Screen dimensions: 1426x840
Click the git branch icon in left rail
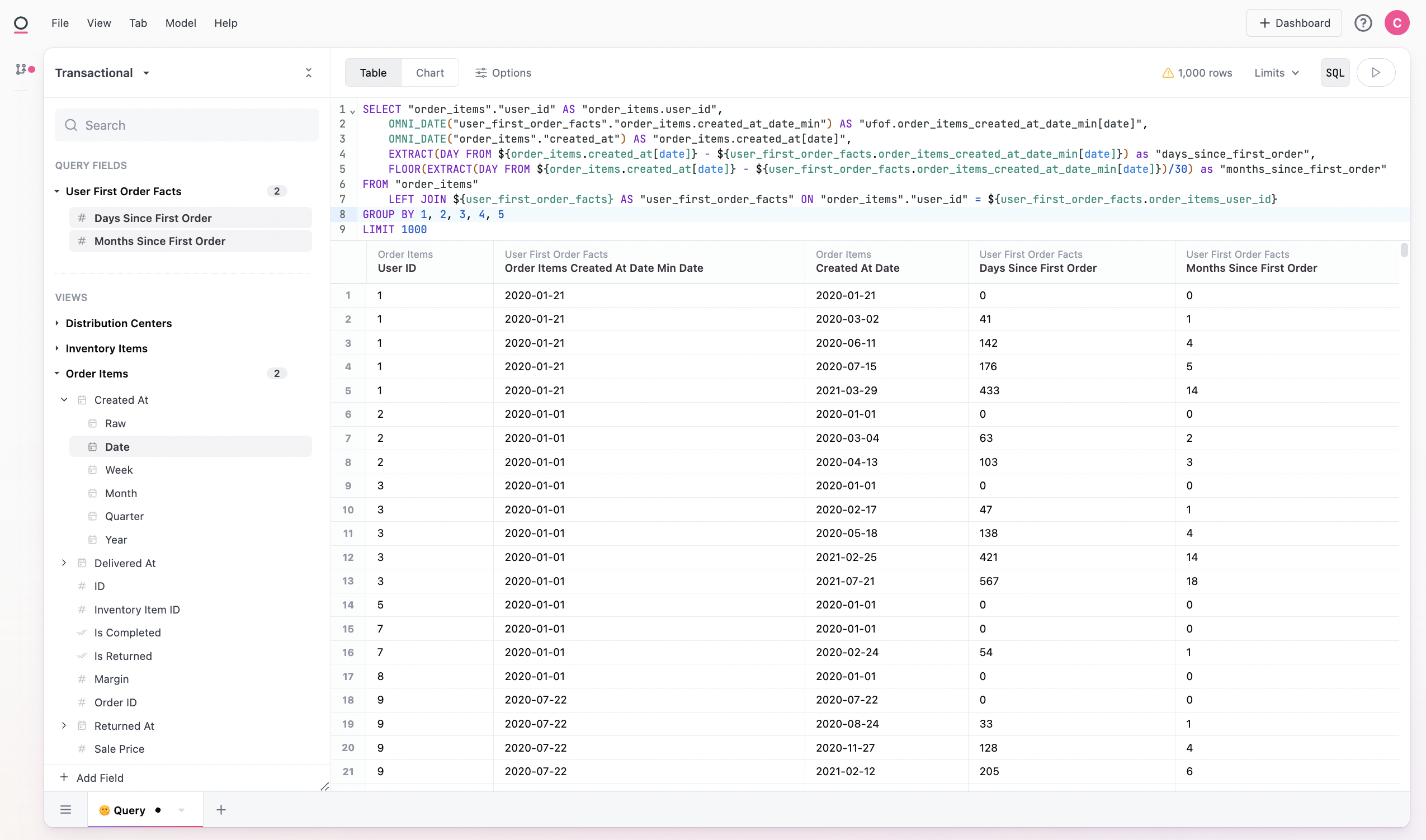click(21, 69)
